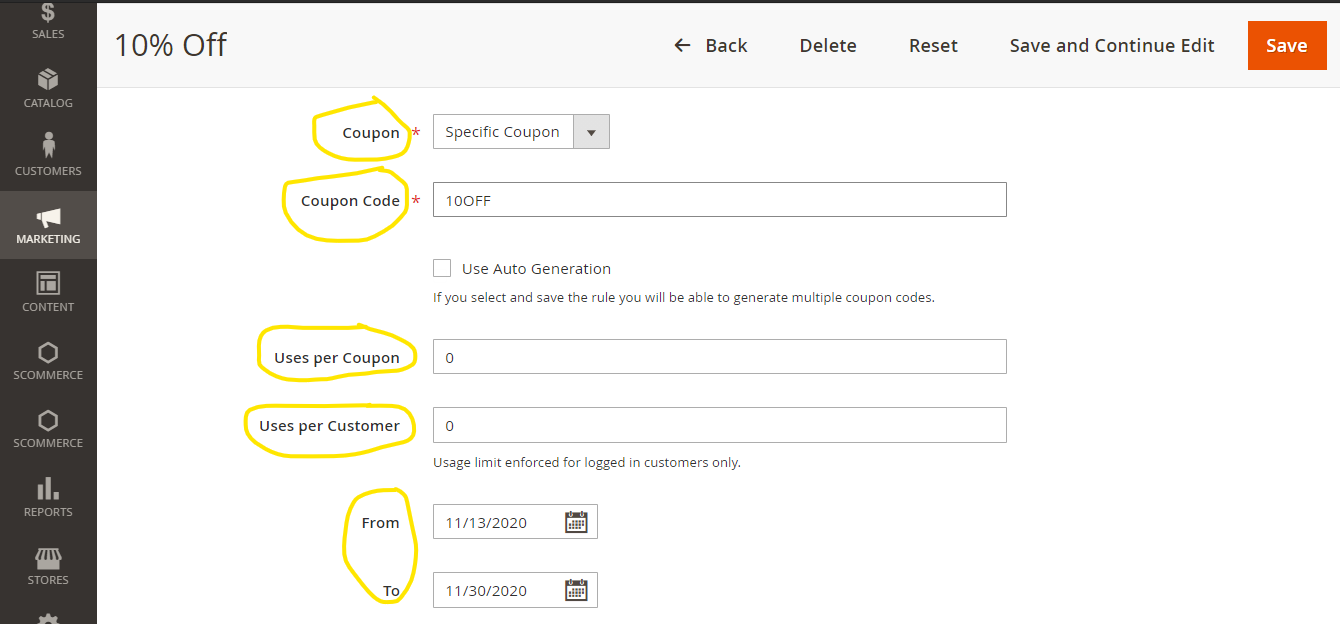Open the Catalog section in sidebar
The height and width of the screenshot is (624, 1340).
[48, 90]
